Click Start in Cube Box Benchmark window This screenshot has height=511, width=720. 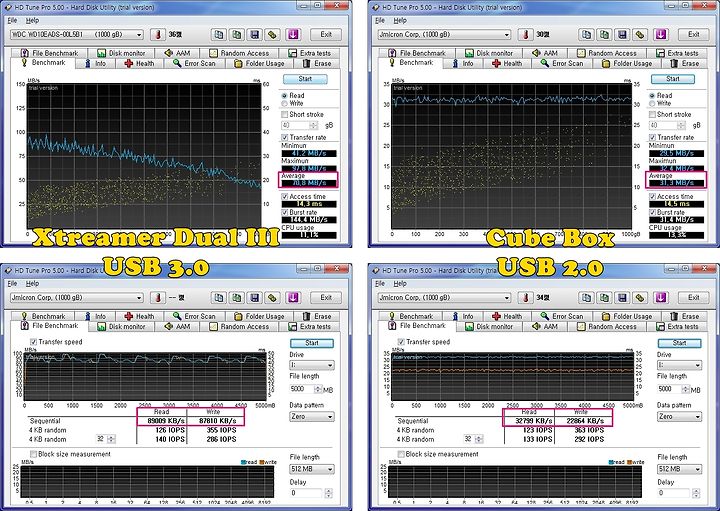(673, 79)
